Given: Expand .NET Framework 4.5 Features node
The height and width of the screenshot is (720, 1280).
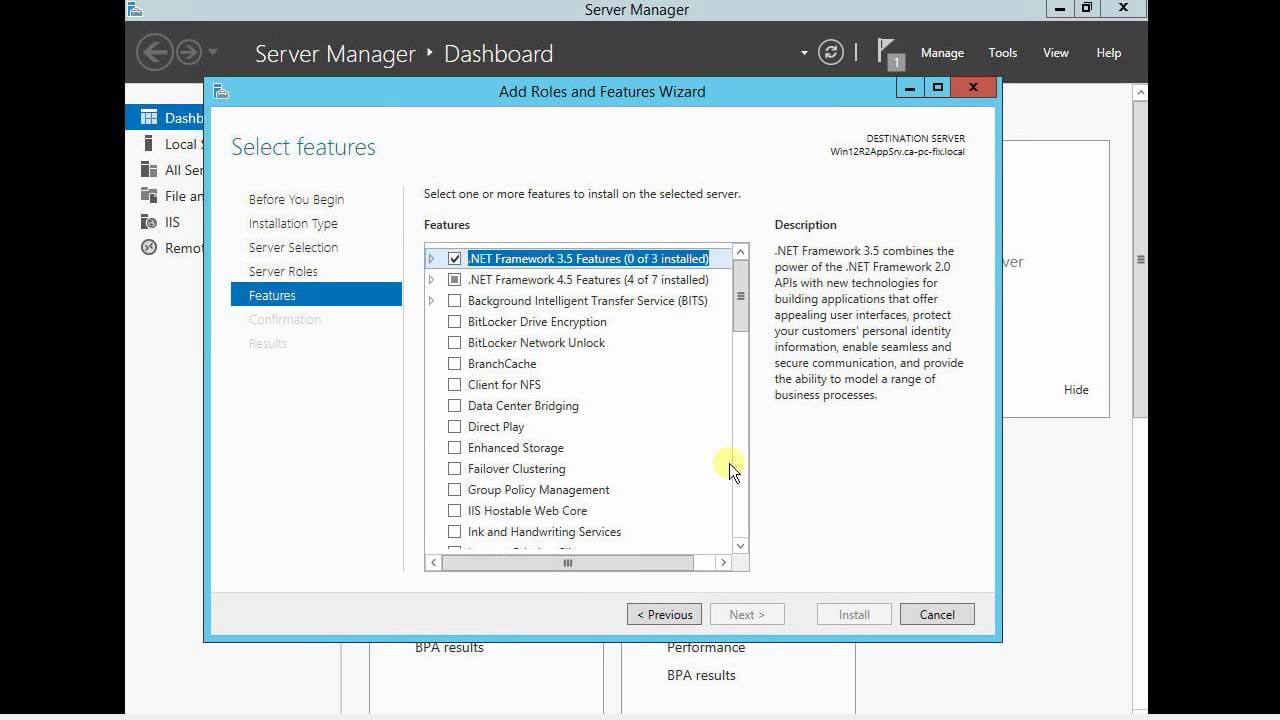Looking at the screenshot, I should (x=432, y=279).
